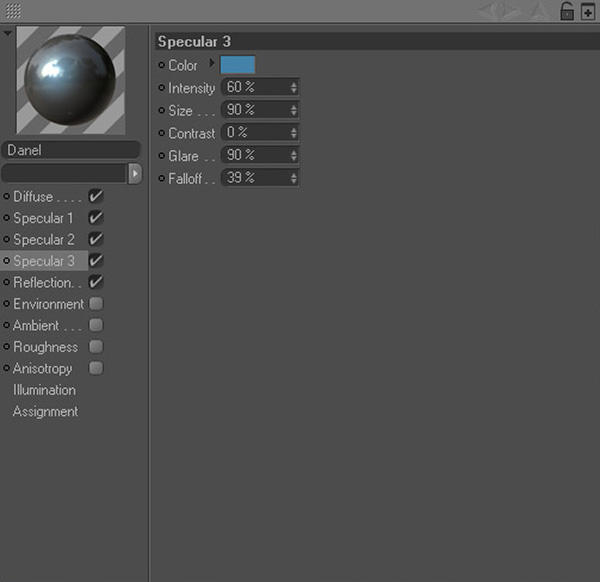Uncheck the Specular 1 checkbox
600x582 pixels.
[96, 218]
